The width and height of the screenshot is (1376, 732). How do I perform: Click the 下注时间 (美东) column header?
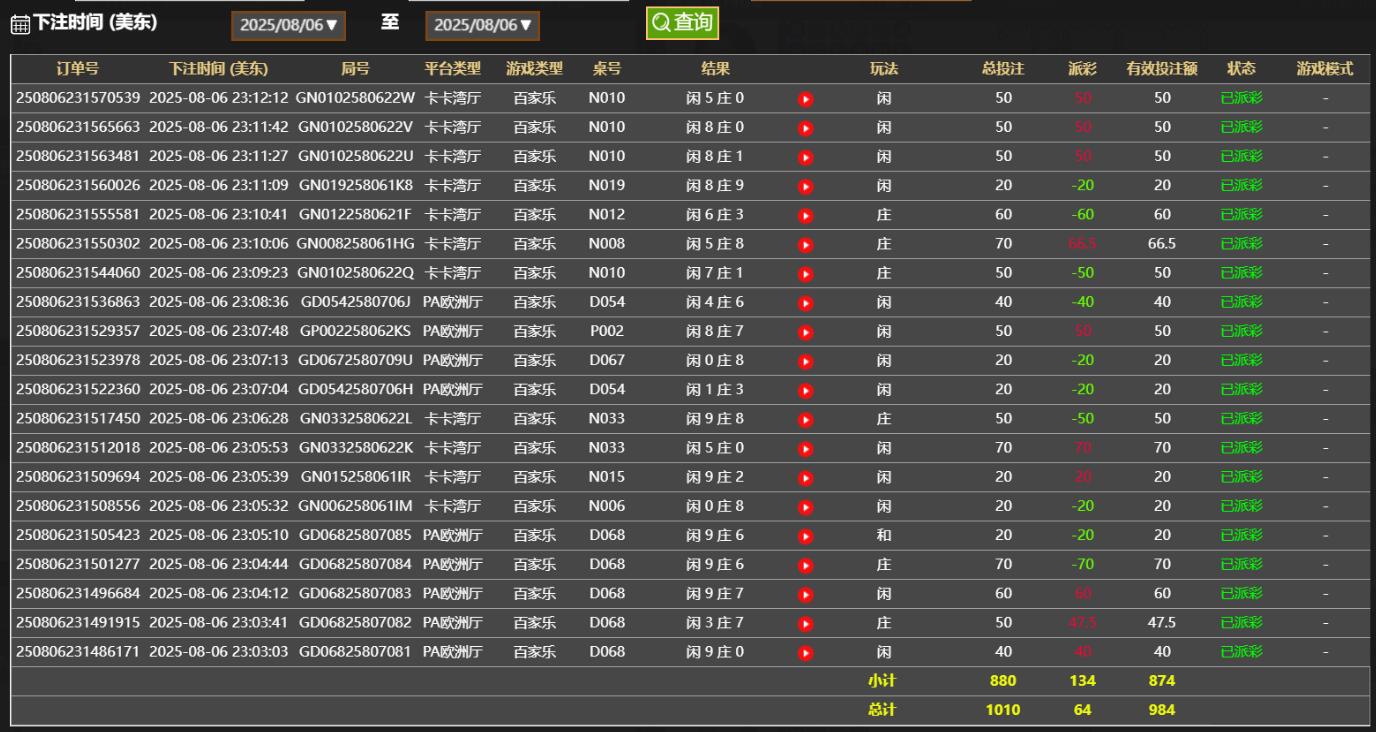[218, 69]
